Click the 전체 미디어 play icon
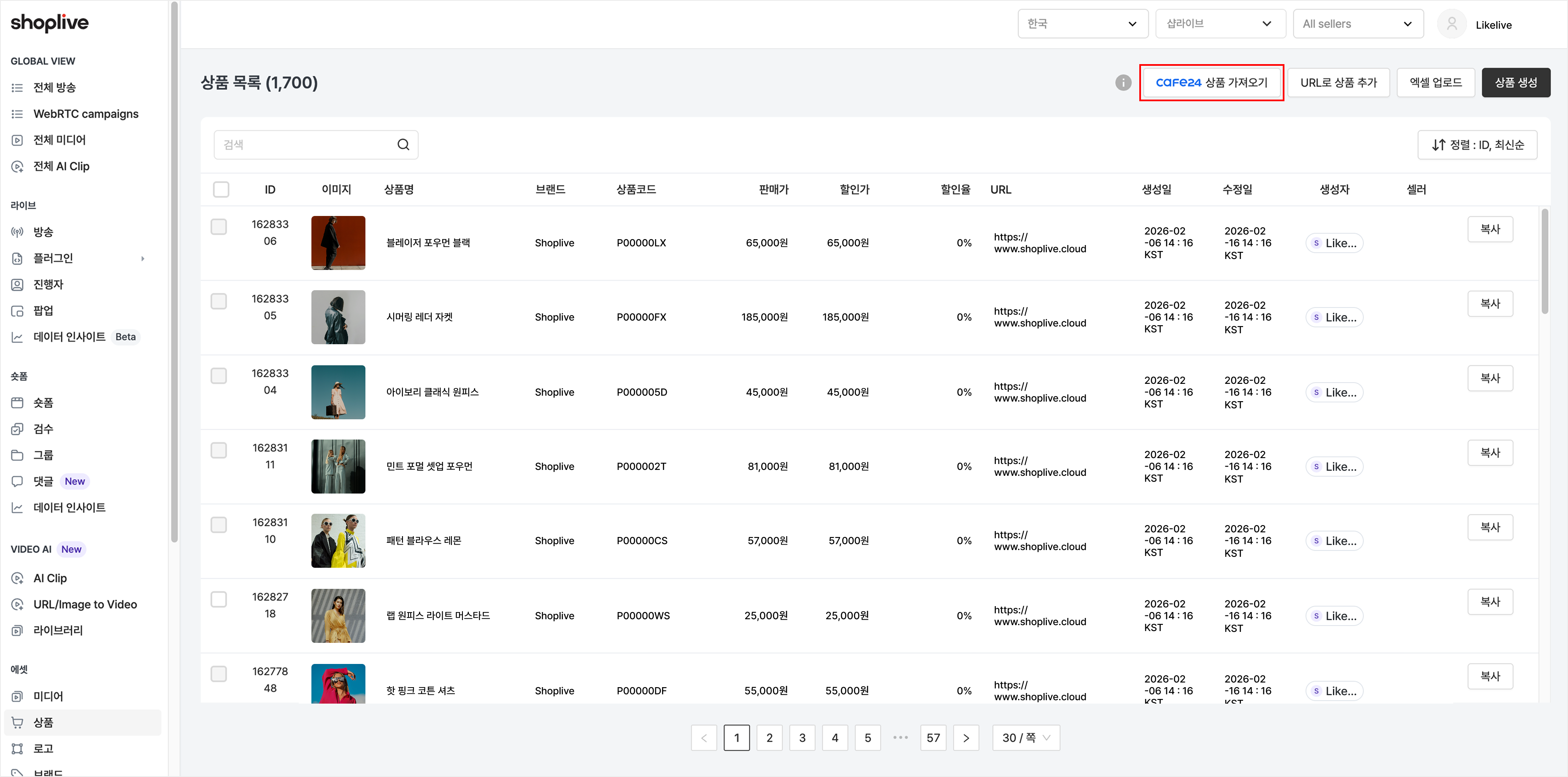The height and width of the screenshot is (777, 1568). (x=17, y=140)
